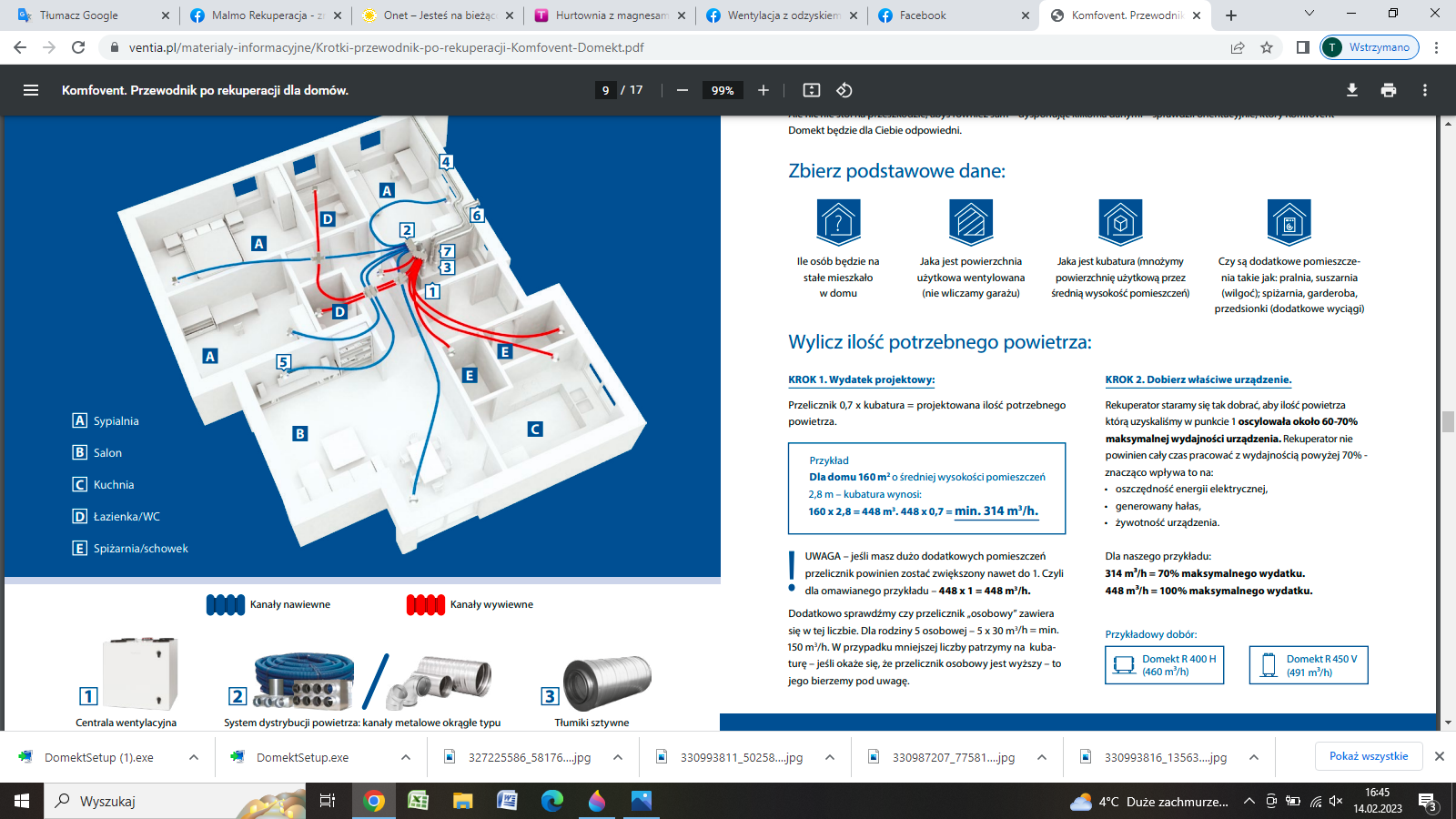1456x819 pixels.
Task: Rotate the PDF counterclockwise
Action: 844,90
